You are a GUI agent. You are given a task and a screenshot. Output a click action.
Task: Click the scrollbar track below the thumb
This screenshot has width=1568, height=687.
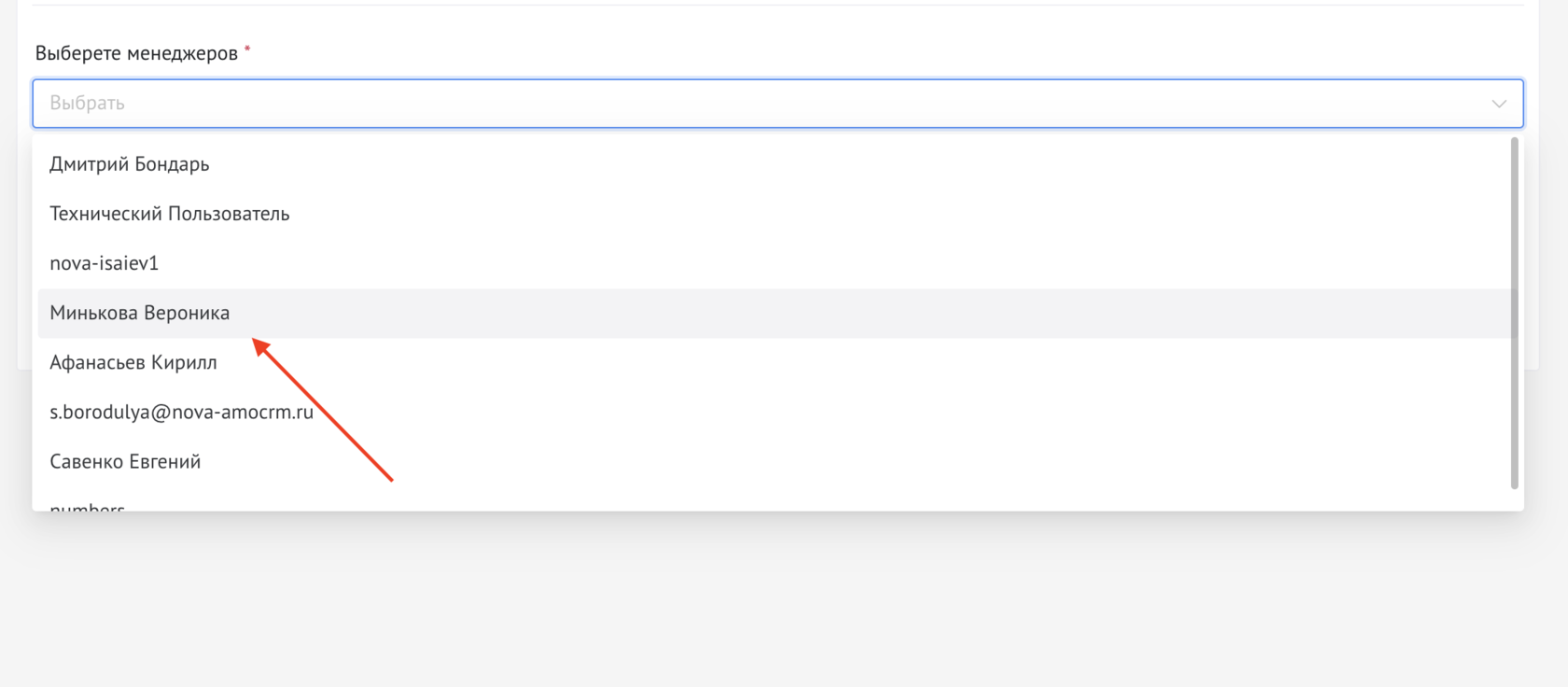1514,499
